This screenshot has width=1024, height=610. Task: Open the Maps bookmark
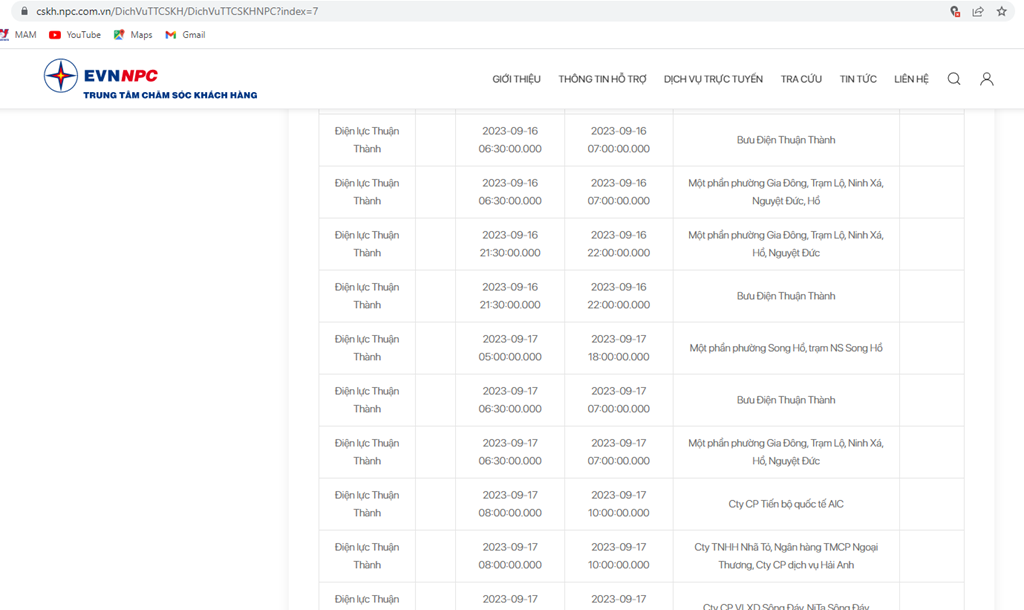point(133,35)
